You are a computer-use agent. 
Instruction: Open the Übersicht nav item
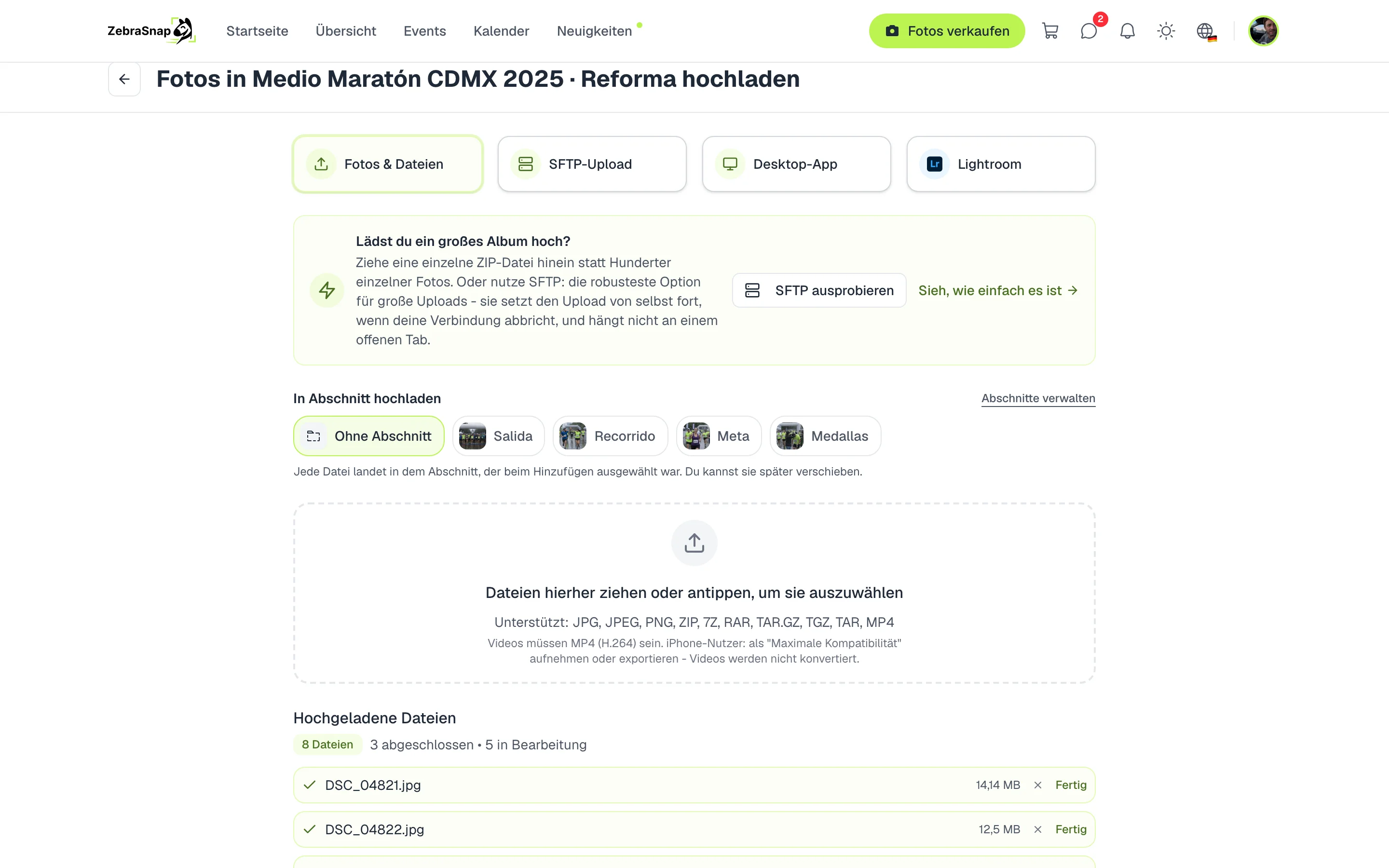pyautogui.click(x=345, y=31)
